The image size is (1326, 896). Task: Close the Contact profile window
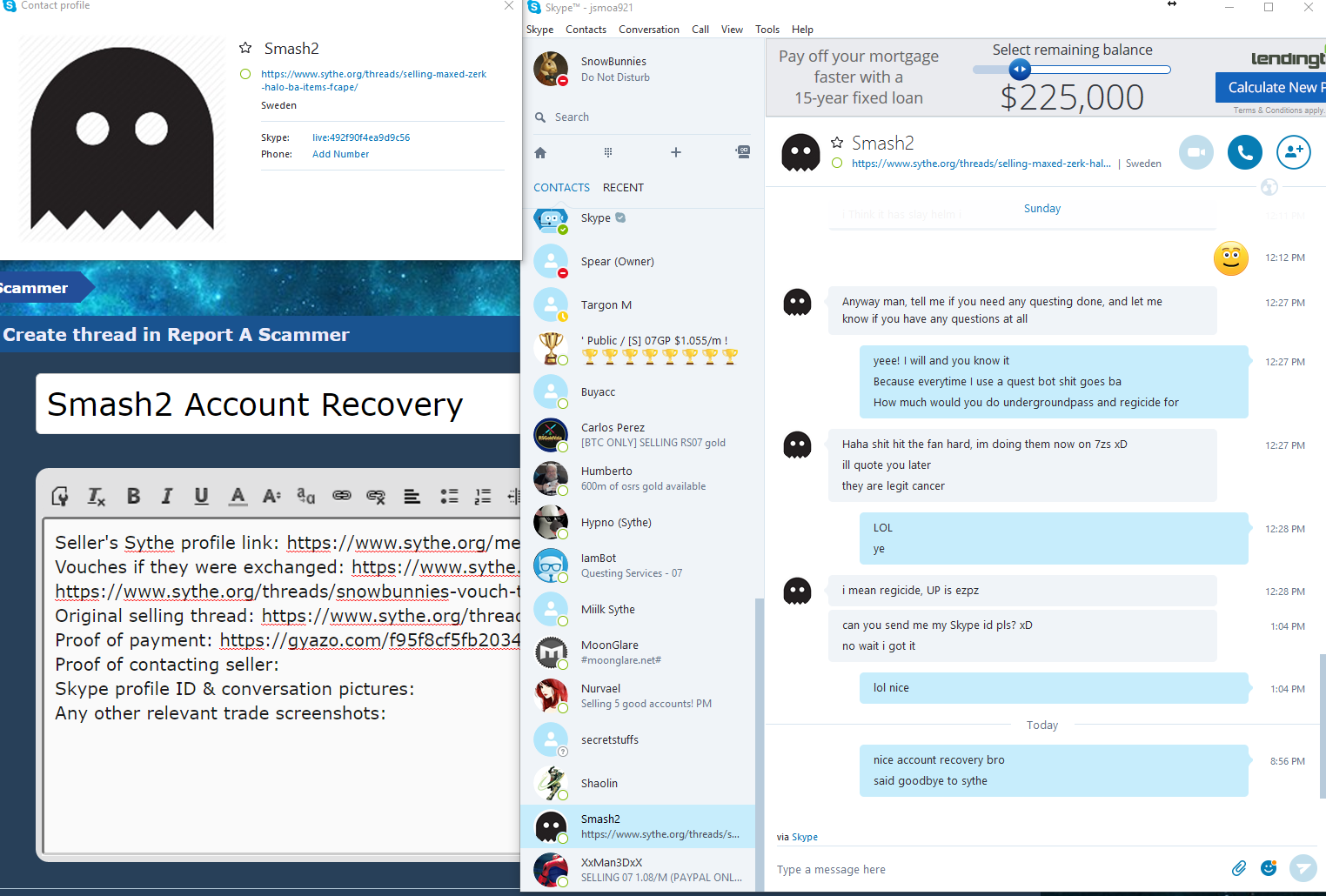[509, 6]
